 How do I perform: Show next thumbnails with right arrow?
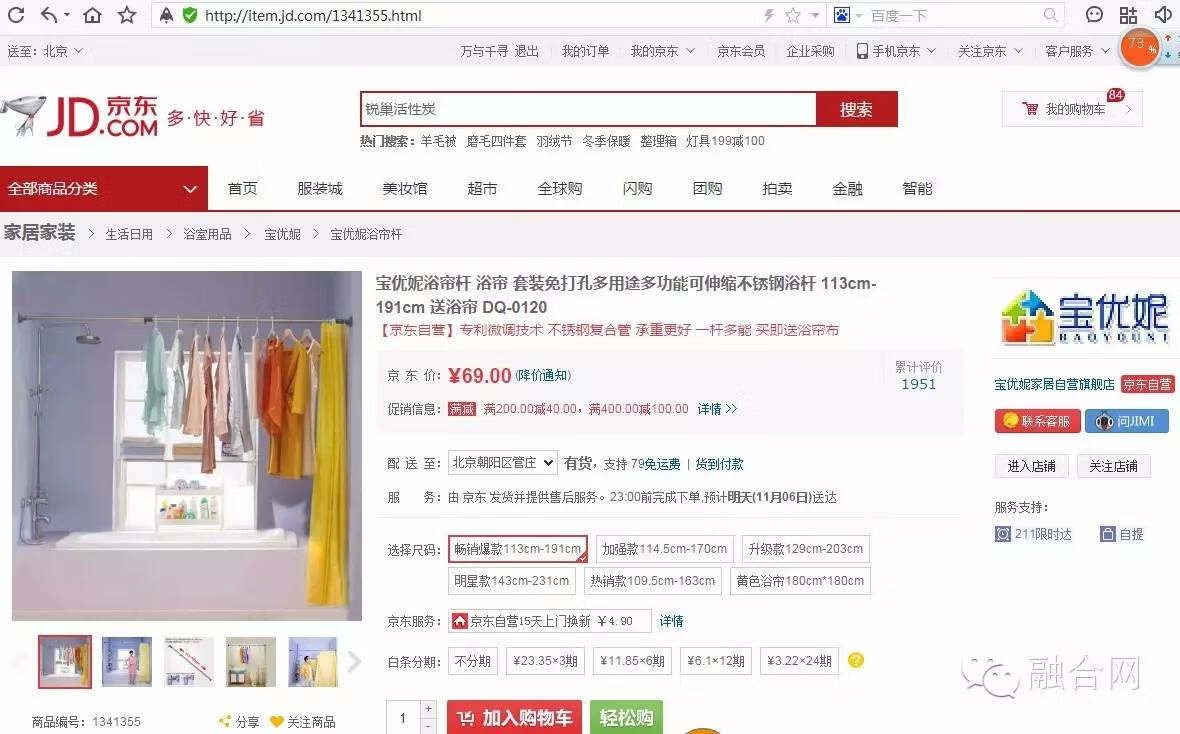[354, 661]
